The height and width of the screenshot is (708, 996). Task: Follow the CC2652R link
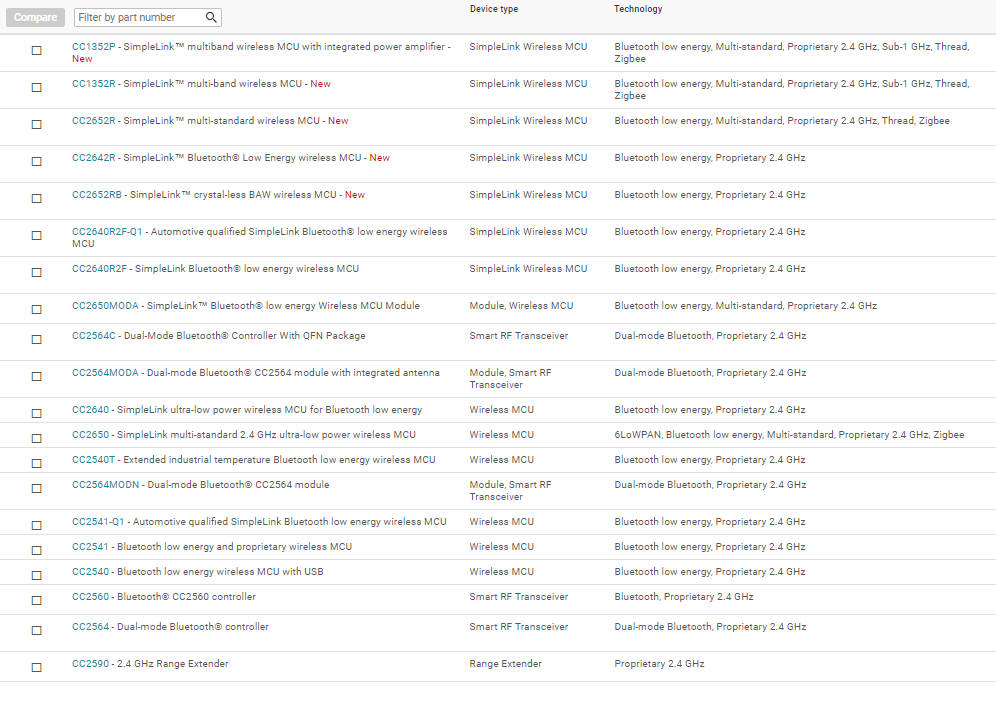tap(93, 121)
